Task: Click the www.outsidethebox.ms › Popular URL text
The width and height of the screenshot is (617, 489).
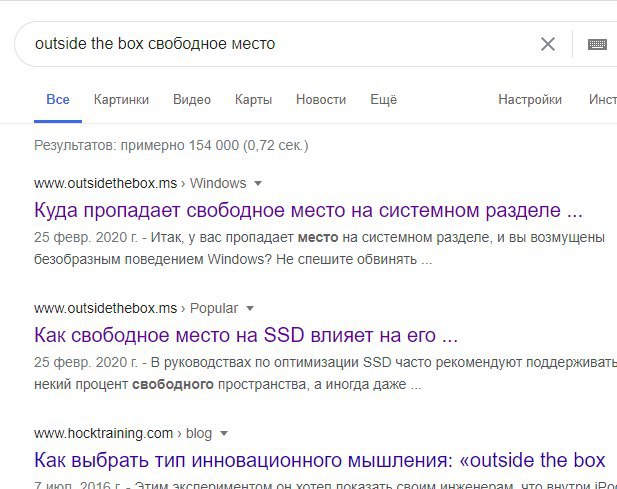Action: coord(136,308)
